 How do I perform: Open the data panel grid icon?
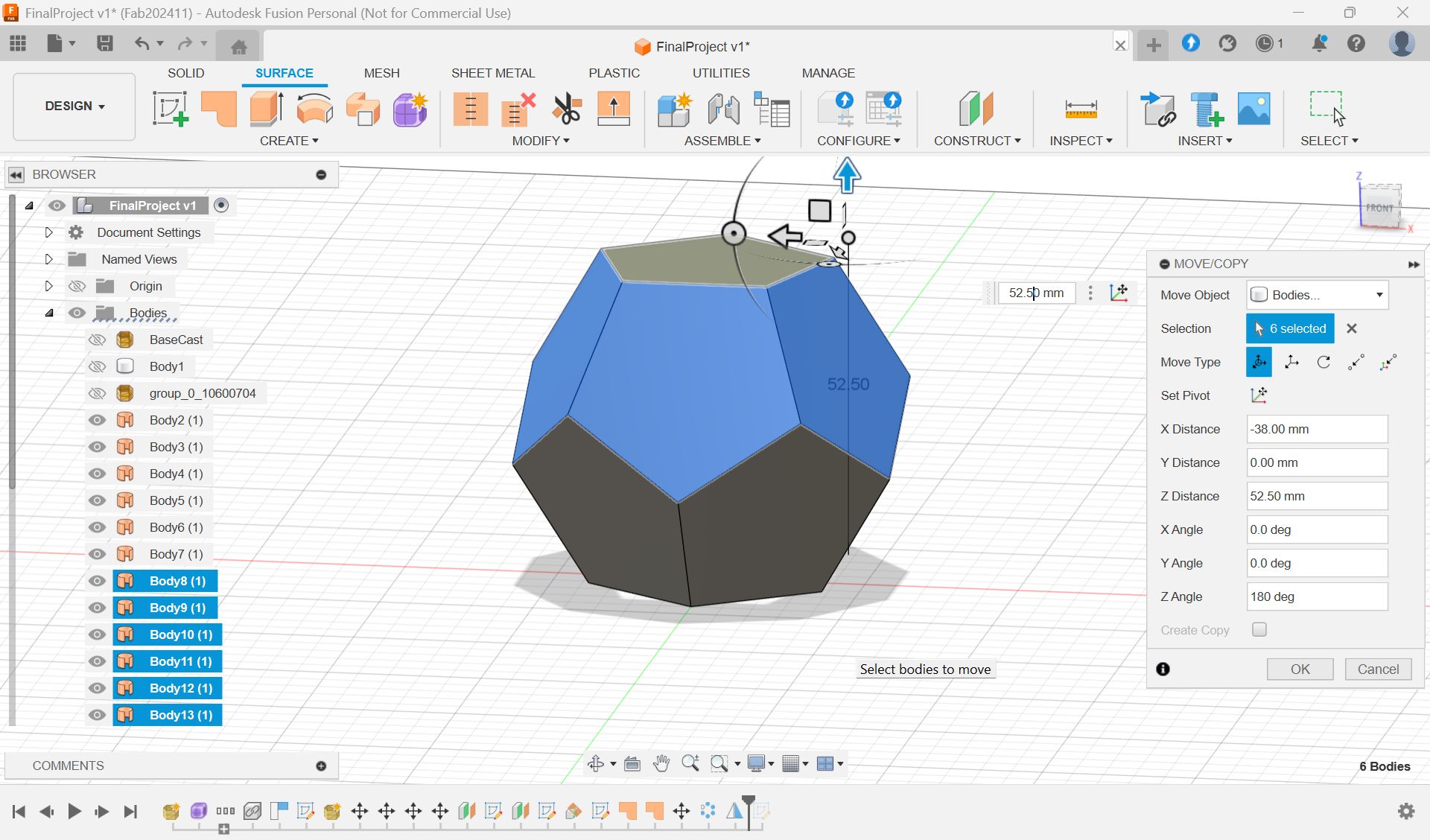(18, 43)
